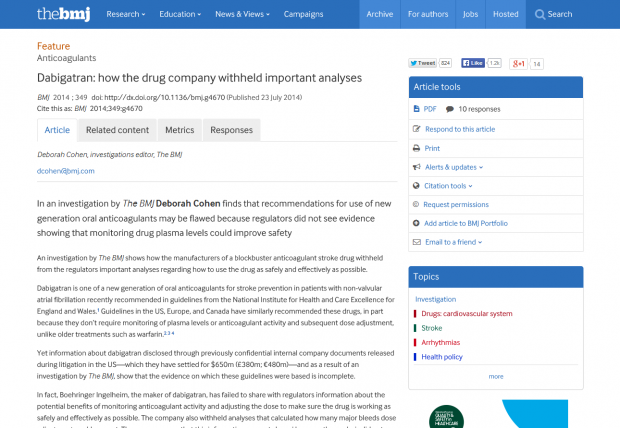This screenshot has width=620, height=428.
Task: Open the Stroke topic
Action: point(432,328)
